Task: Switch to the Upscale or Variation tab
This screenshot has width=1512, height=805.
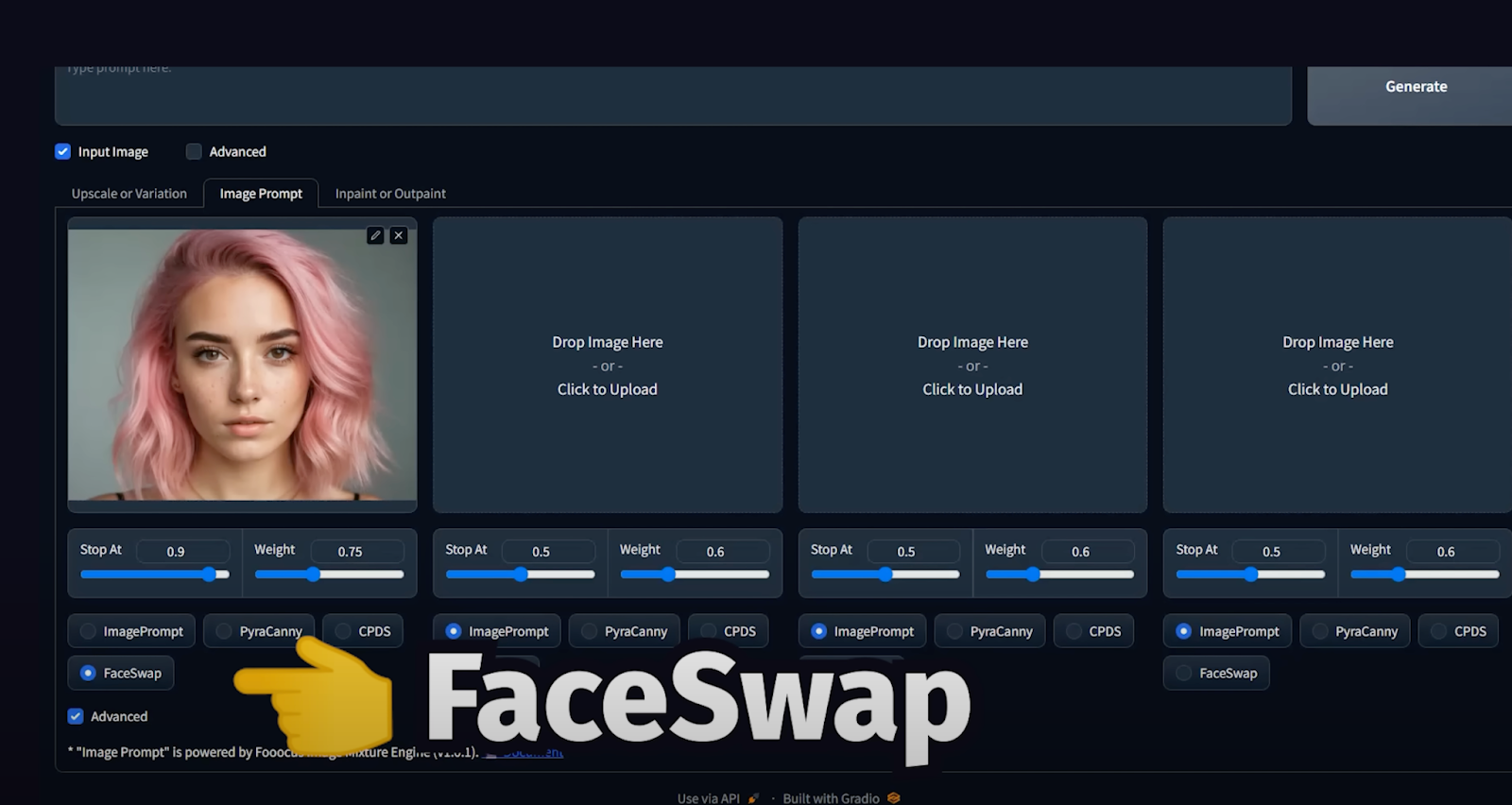Action: point(129,194)
